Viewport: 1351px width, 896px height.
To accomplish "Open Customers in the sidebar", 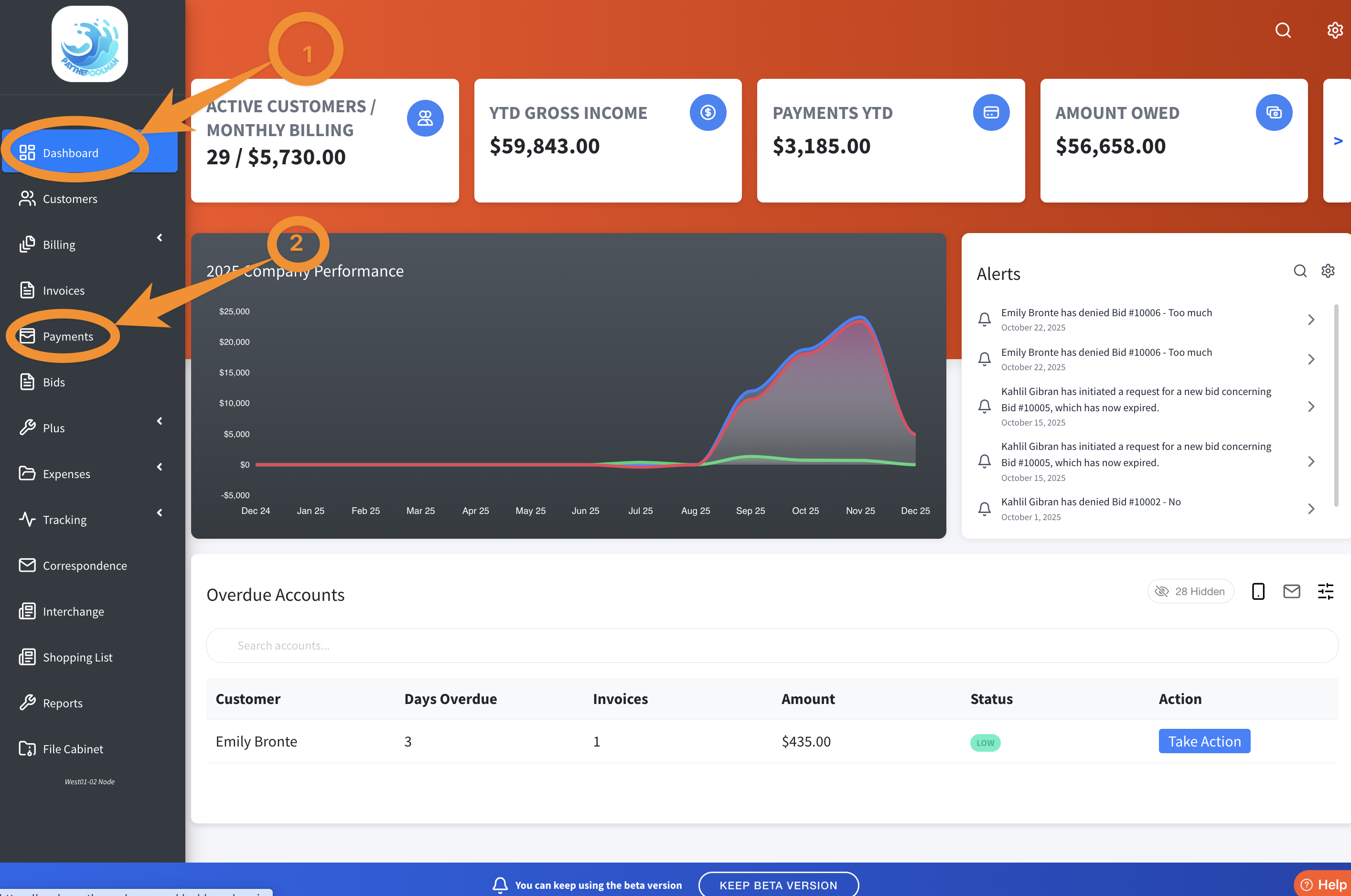I will (x=70, y=199).
